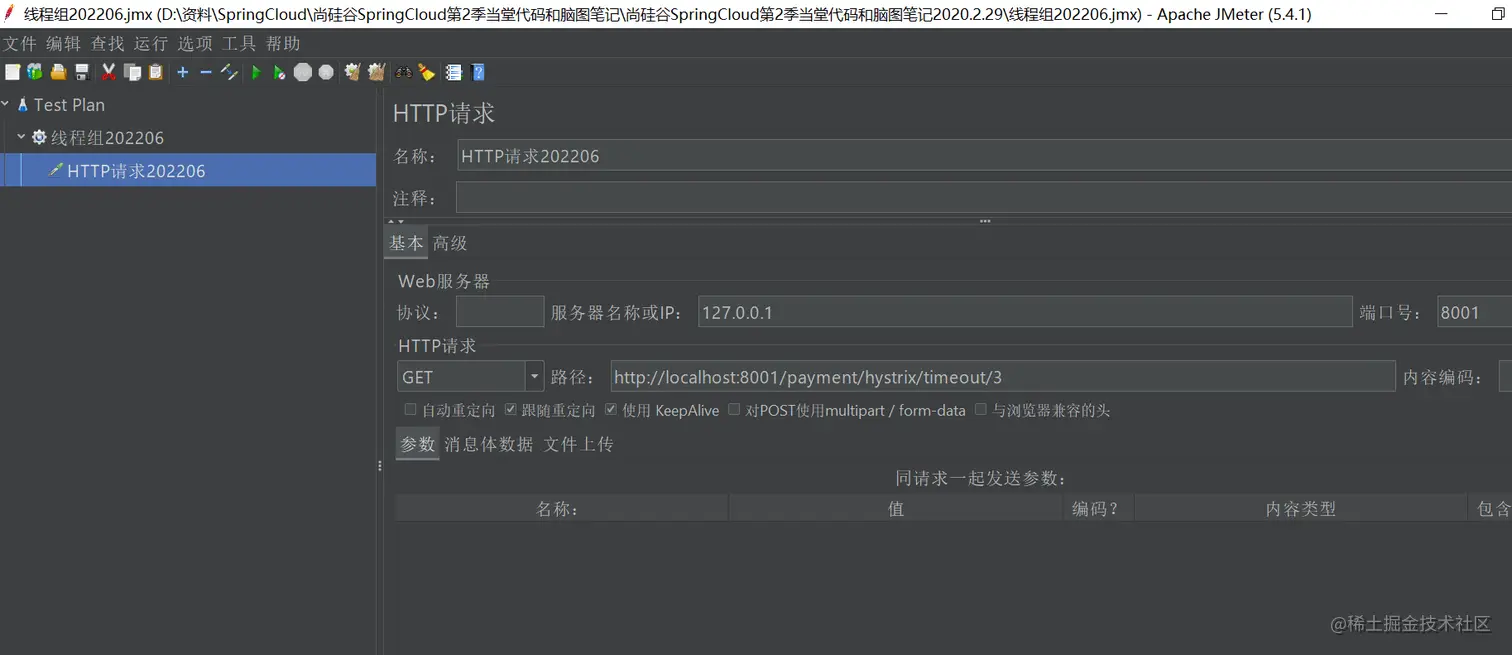This screenshot has width=1512, height=655.
Task: Uncheck the 跟随重定向 checkbox
Action: pyautogui.click(x=510, y=410)
